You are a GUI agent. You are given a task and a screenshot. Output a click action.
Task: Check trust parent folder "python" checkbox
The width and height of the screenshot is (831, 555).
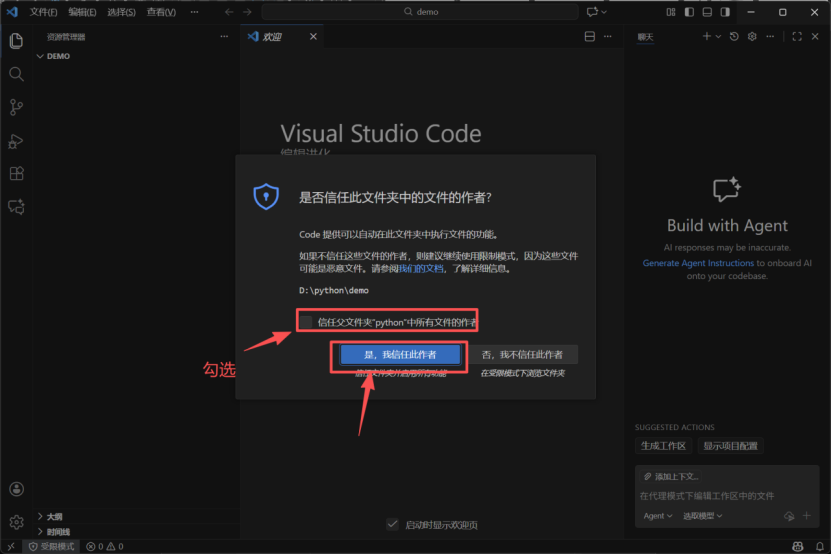pyautogui.click(x=306, y=322)
